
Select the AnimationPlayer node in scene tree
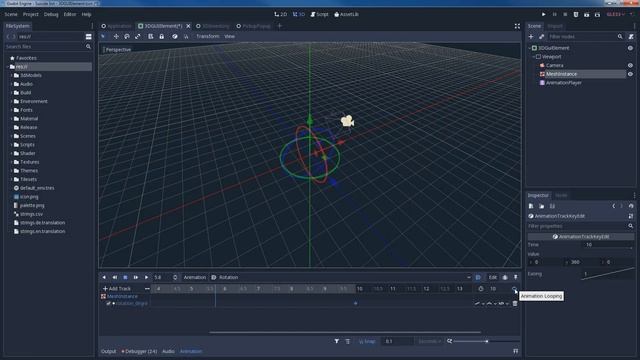point(563,83)
